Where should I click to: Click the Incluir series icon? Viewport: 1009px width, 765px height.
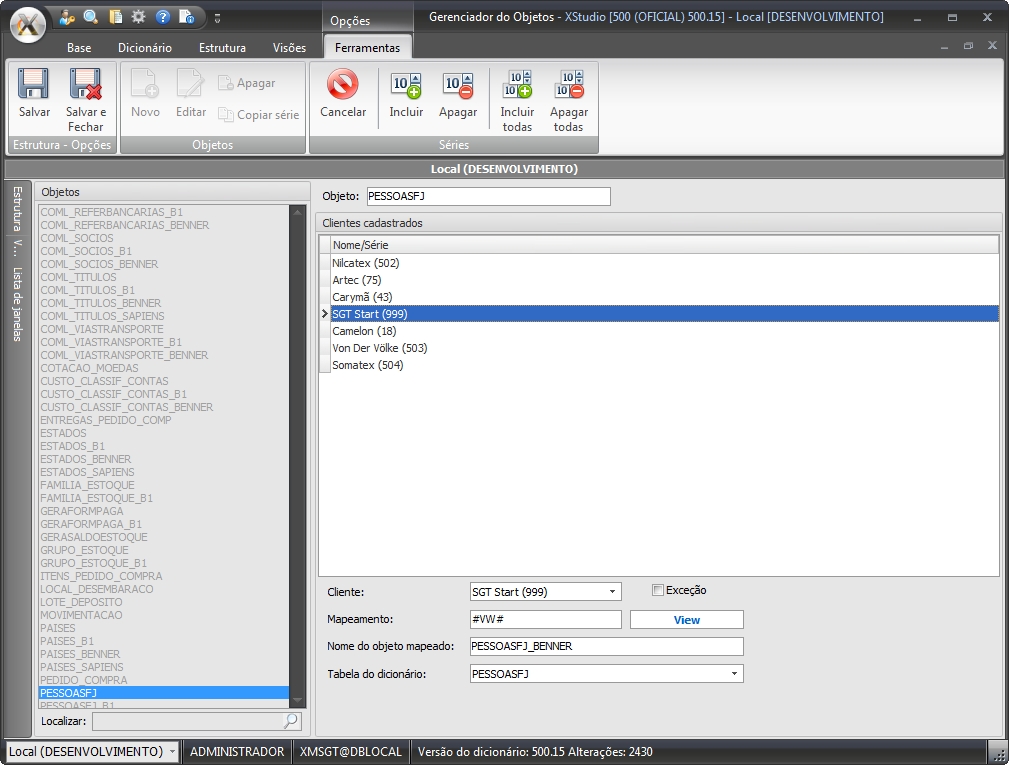[406, 85]
